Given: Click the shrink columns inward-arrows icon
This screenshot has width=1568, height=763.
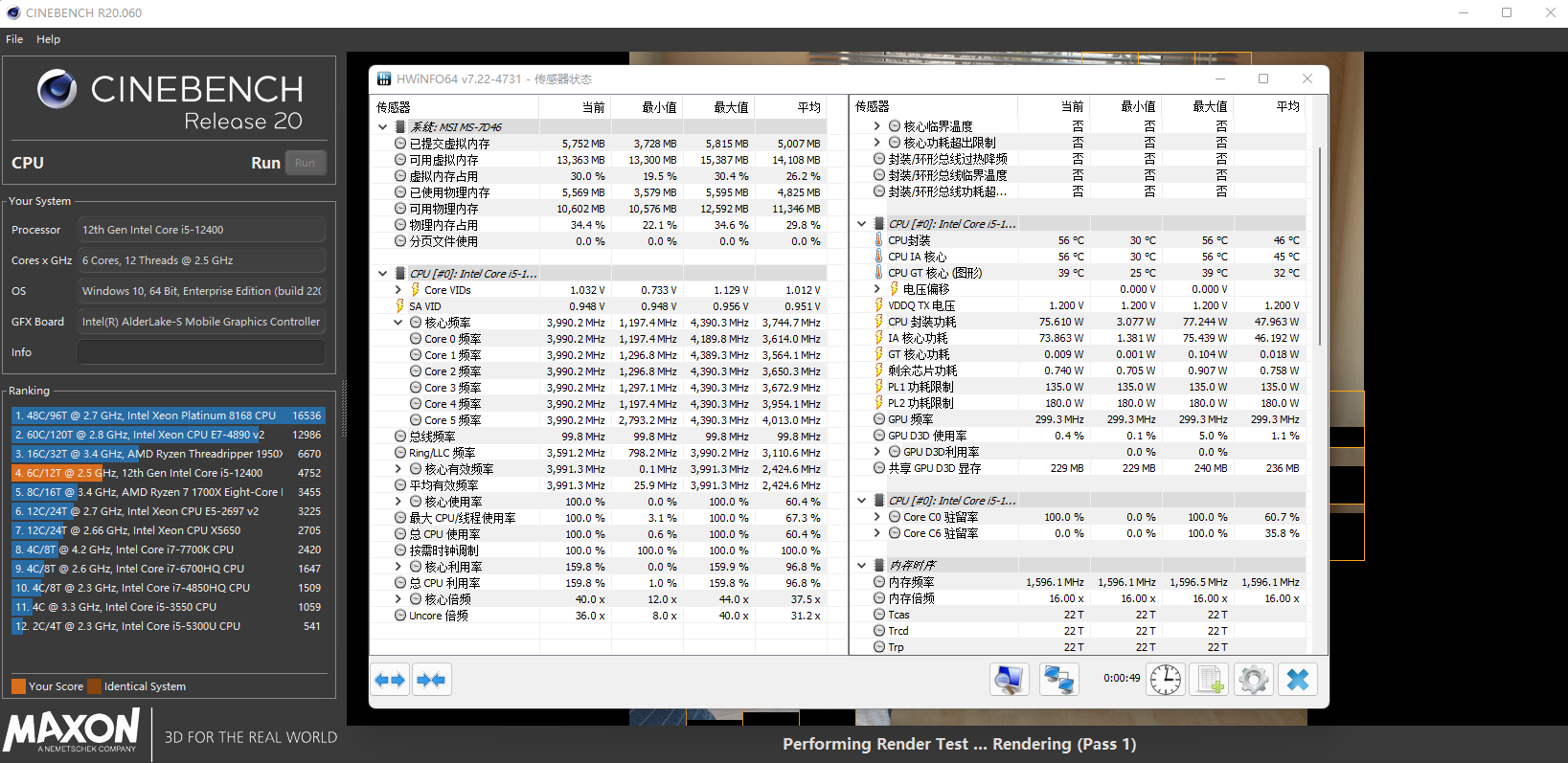Looking at the screenshot, I should pyautogui.click(x=431, y=680).
